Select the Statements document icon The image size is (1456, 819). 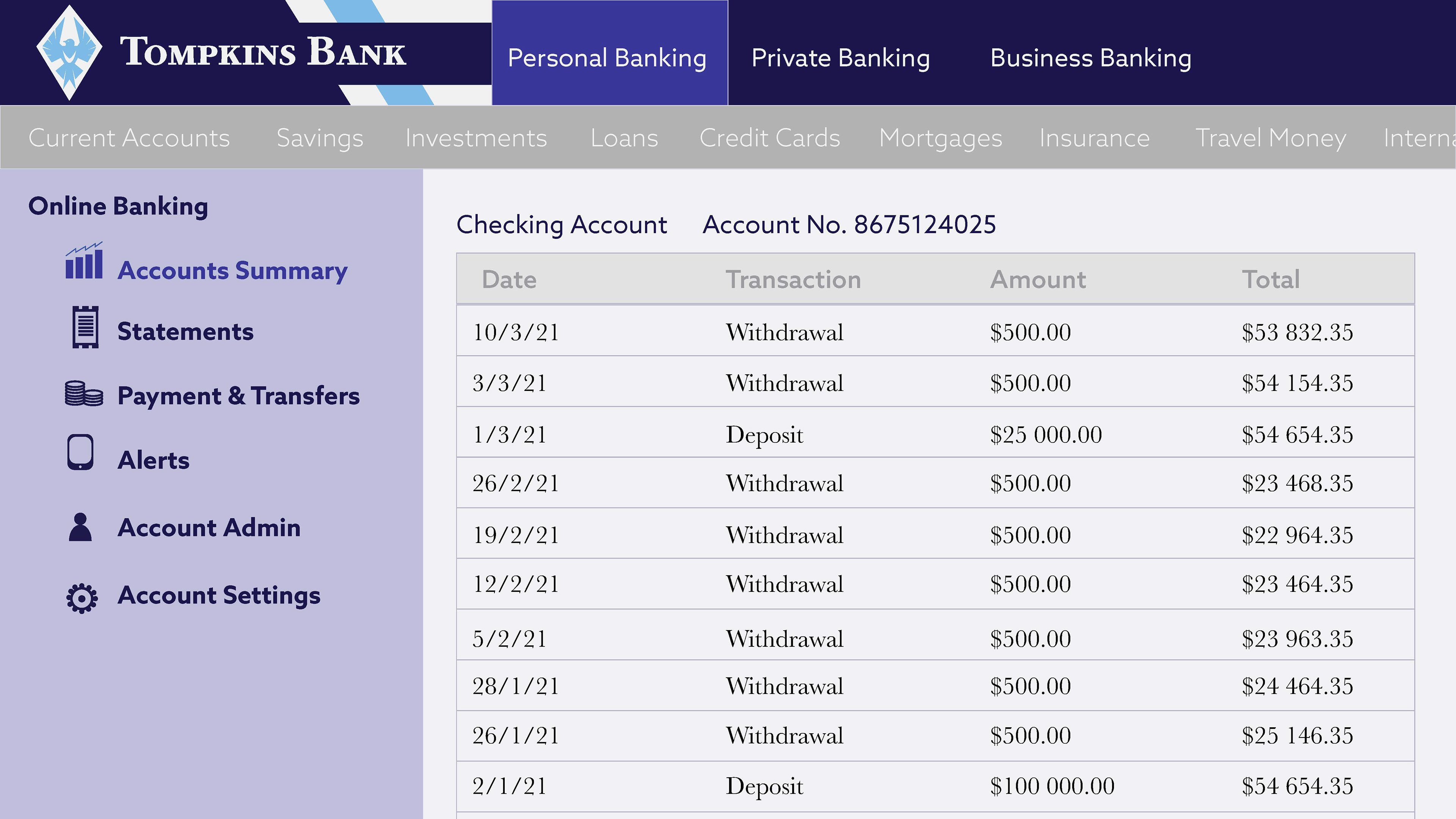point(85,327)
